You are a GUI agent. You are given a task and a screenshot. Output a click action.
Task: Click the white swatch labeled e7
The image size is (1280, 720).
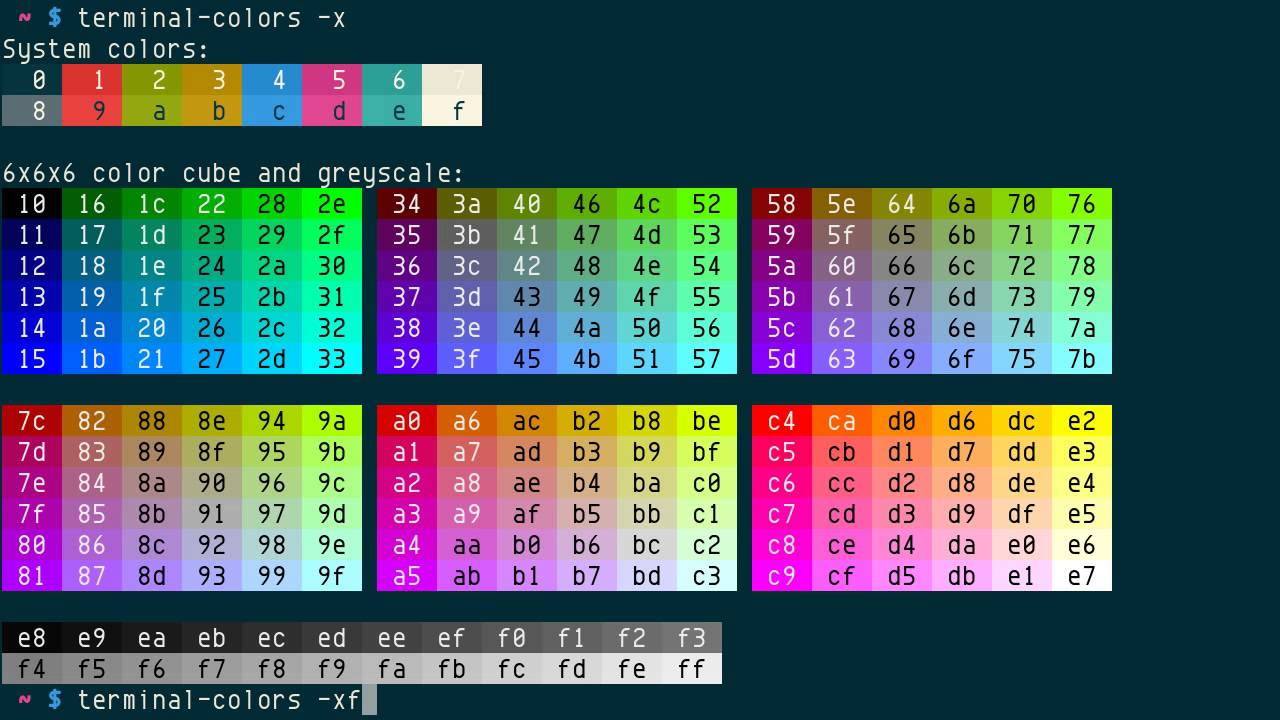coord(1081,576)
